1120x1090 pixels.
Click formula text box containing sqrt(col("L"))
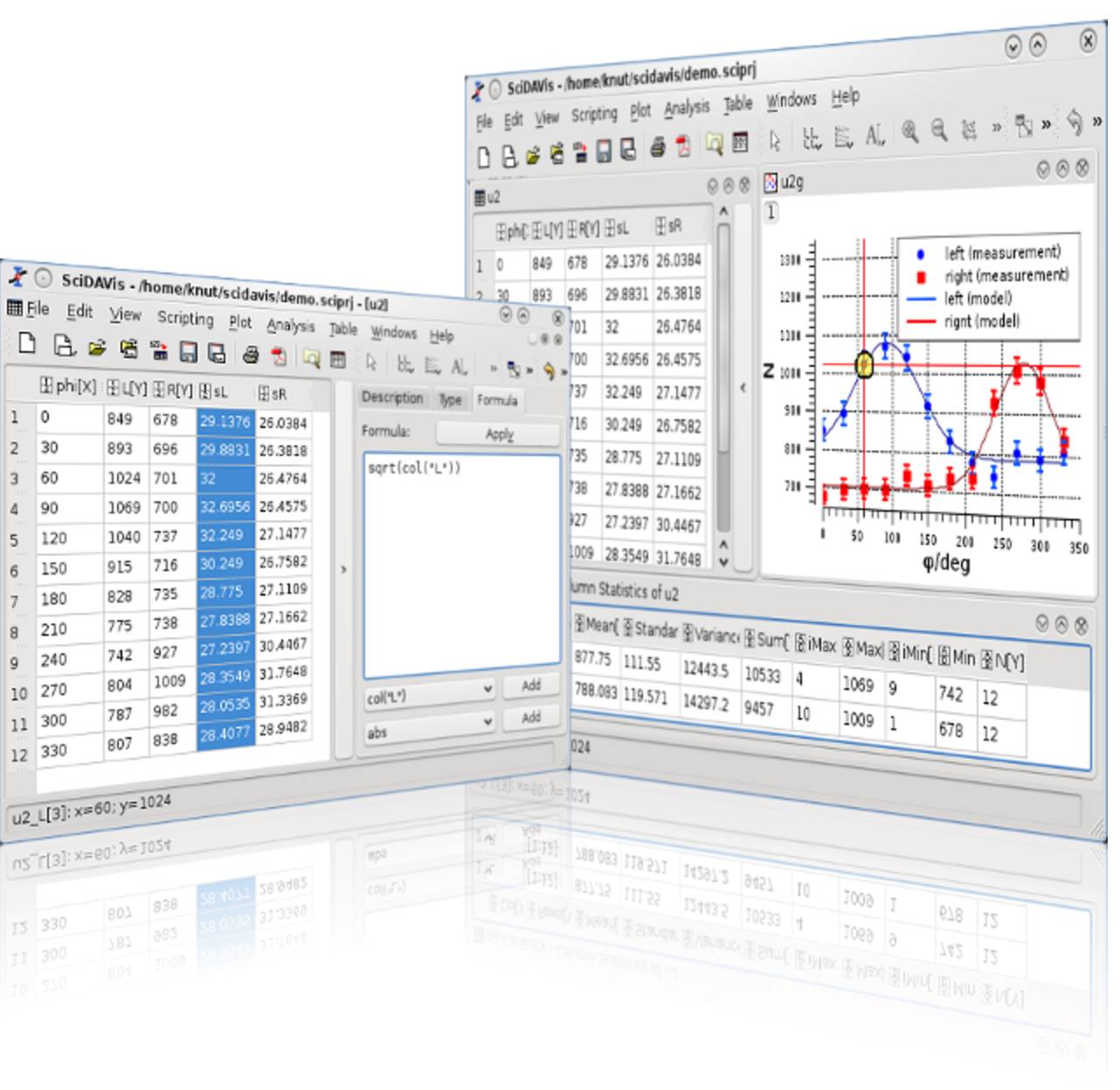[x=462, y=566]
